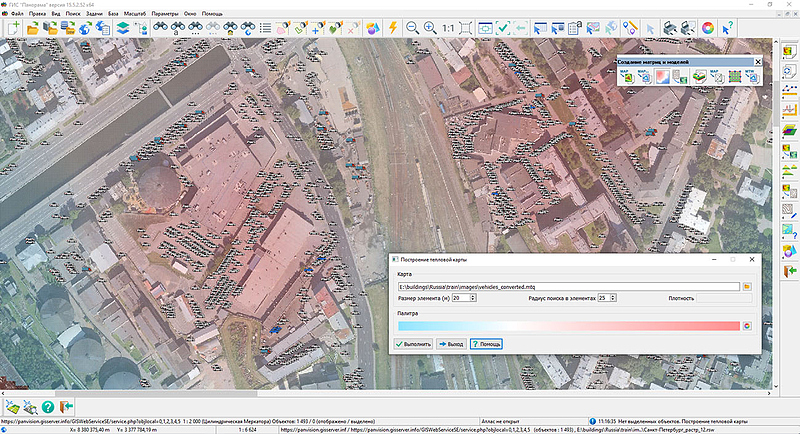This screenshot has width=800, height=434.
Task: Zoom in with the plus magnifier
Action: click(430, 29)
